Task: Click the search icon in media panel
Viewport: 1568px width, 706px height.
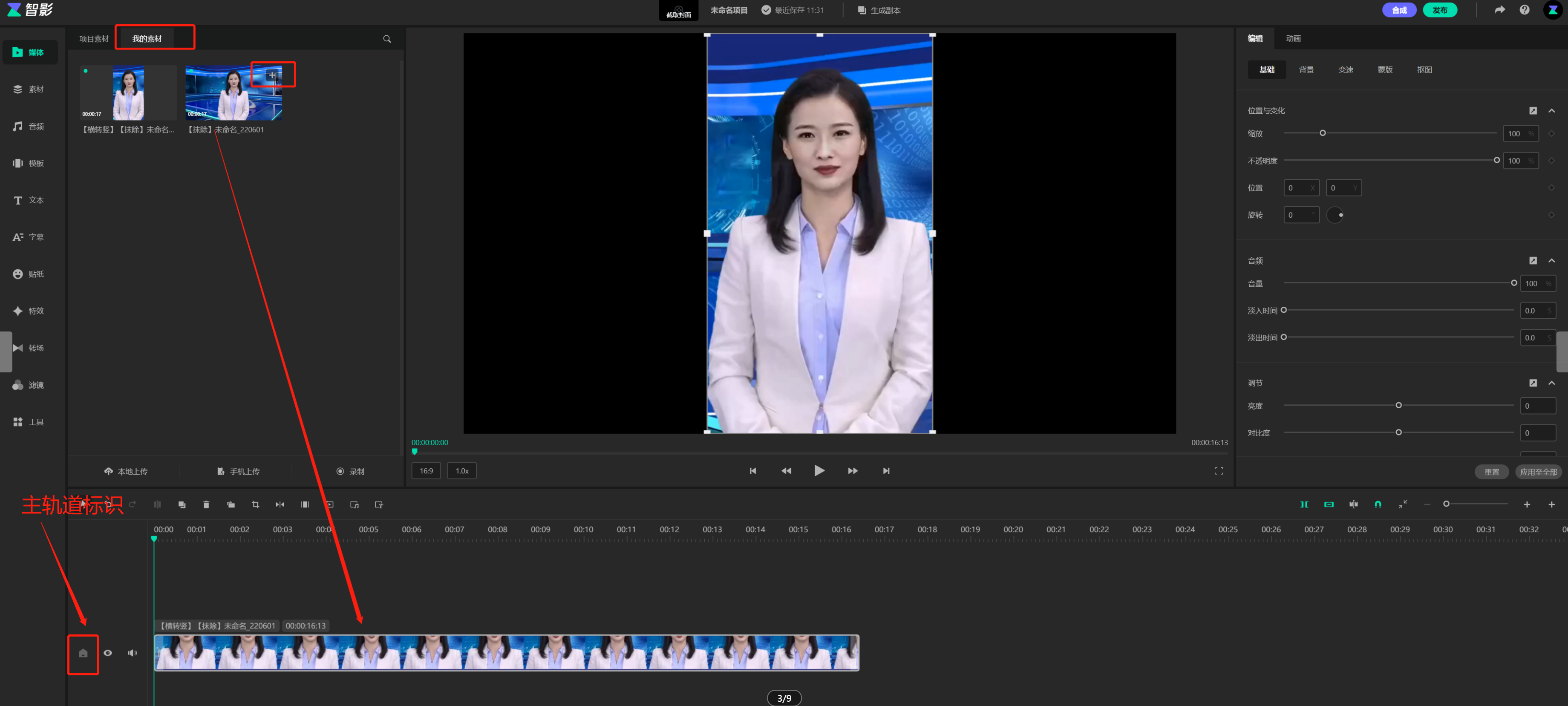Action: coord(386,39)
